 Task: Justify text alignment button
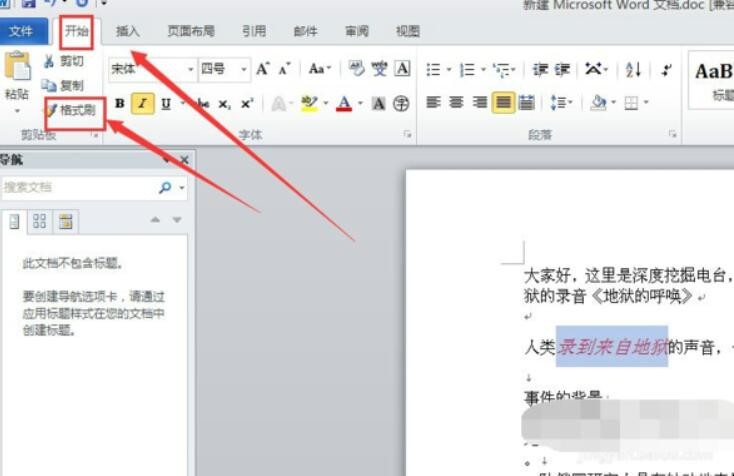pos(503,102)
